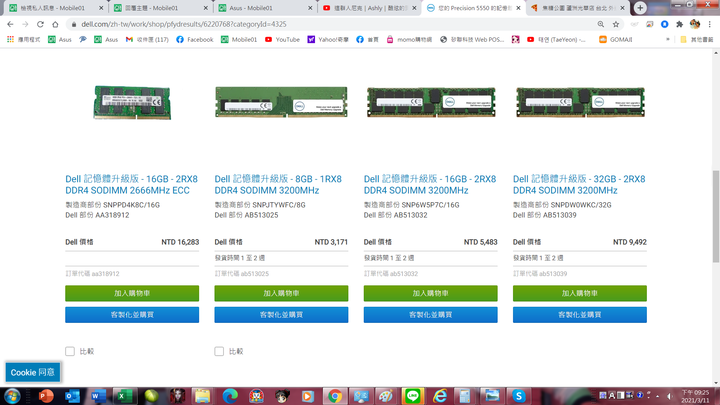
Task: Bookmark this page with the star icon
Action: point(616,24)
